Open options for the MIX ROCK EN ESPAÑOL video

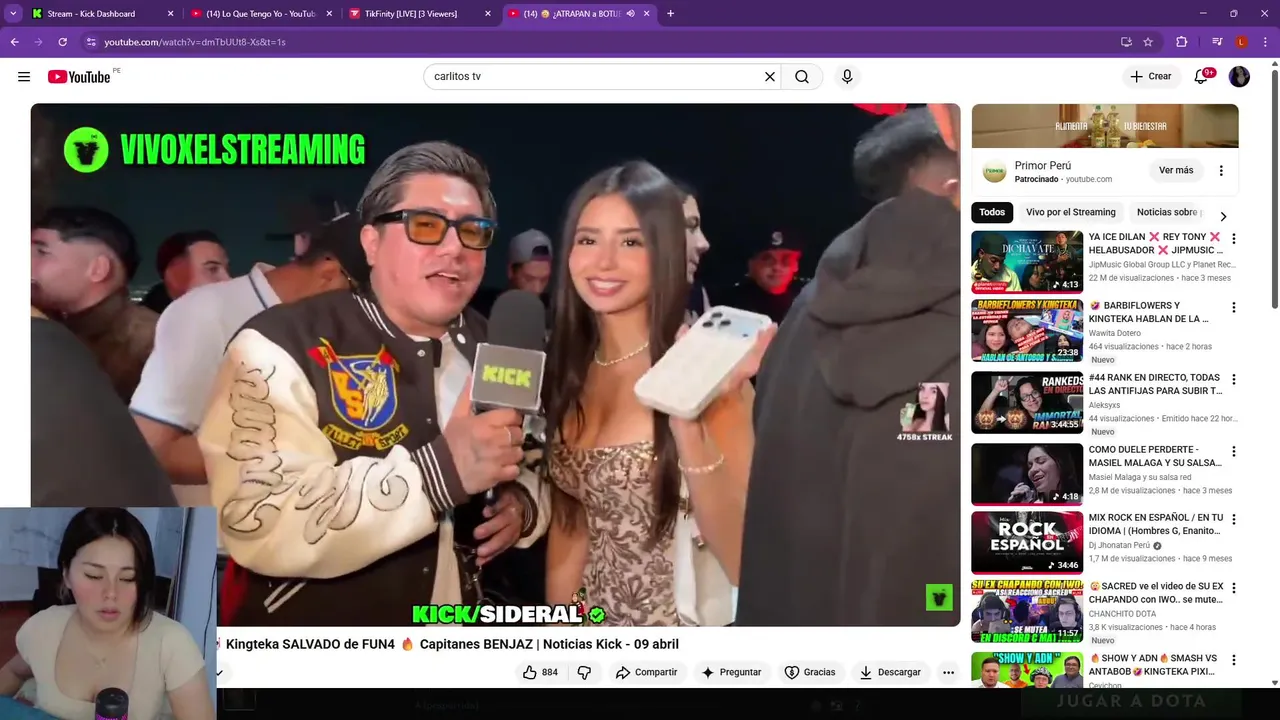[1233, 519]
